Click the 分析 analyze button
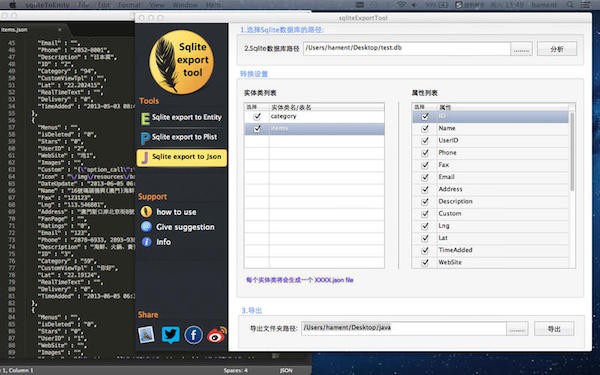Viewport: 600px width, 375px height. tap(557, 49)
